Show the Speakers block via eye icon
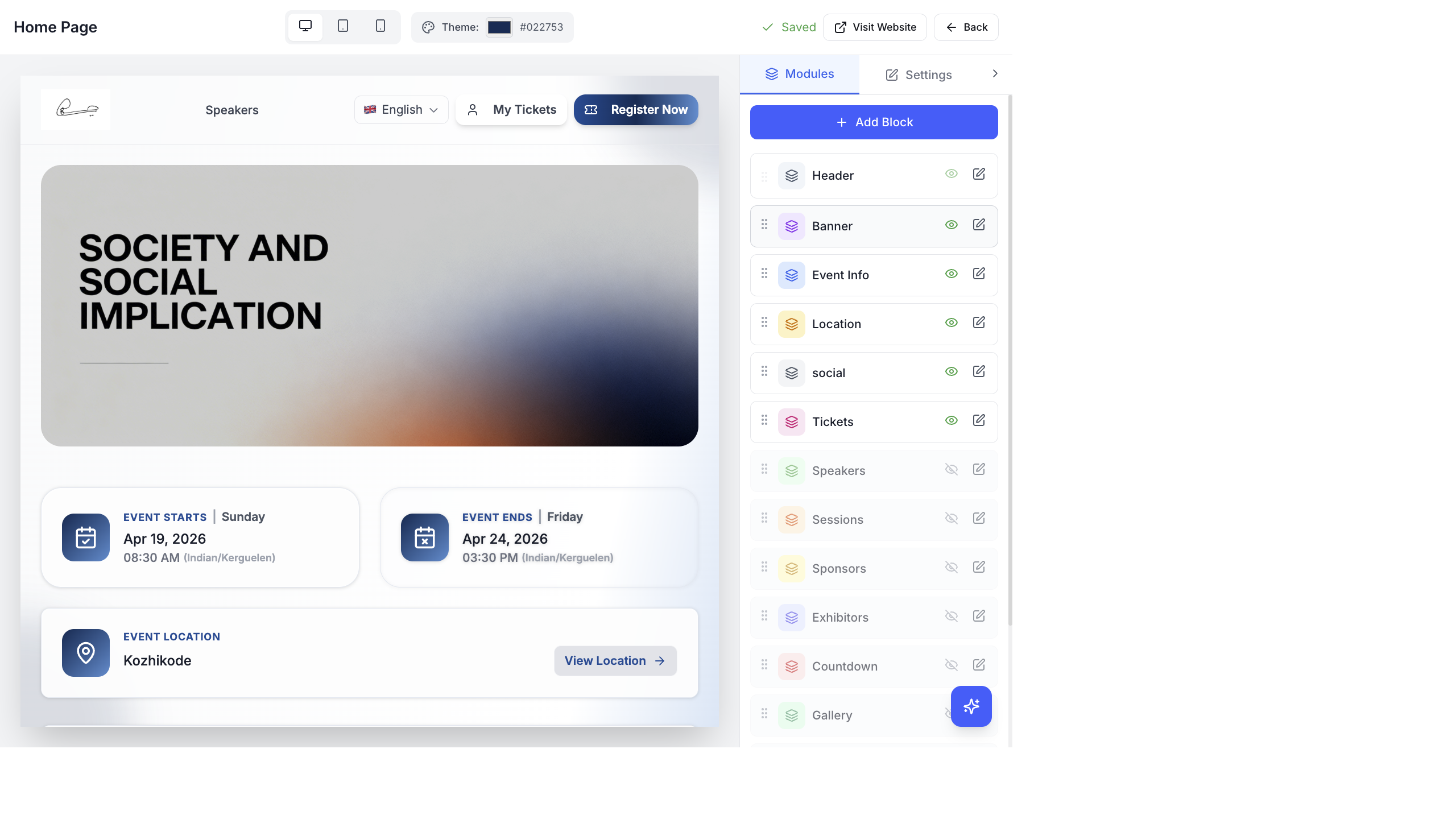Viewport: 1456px width, 819px height. coord(951,469)
